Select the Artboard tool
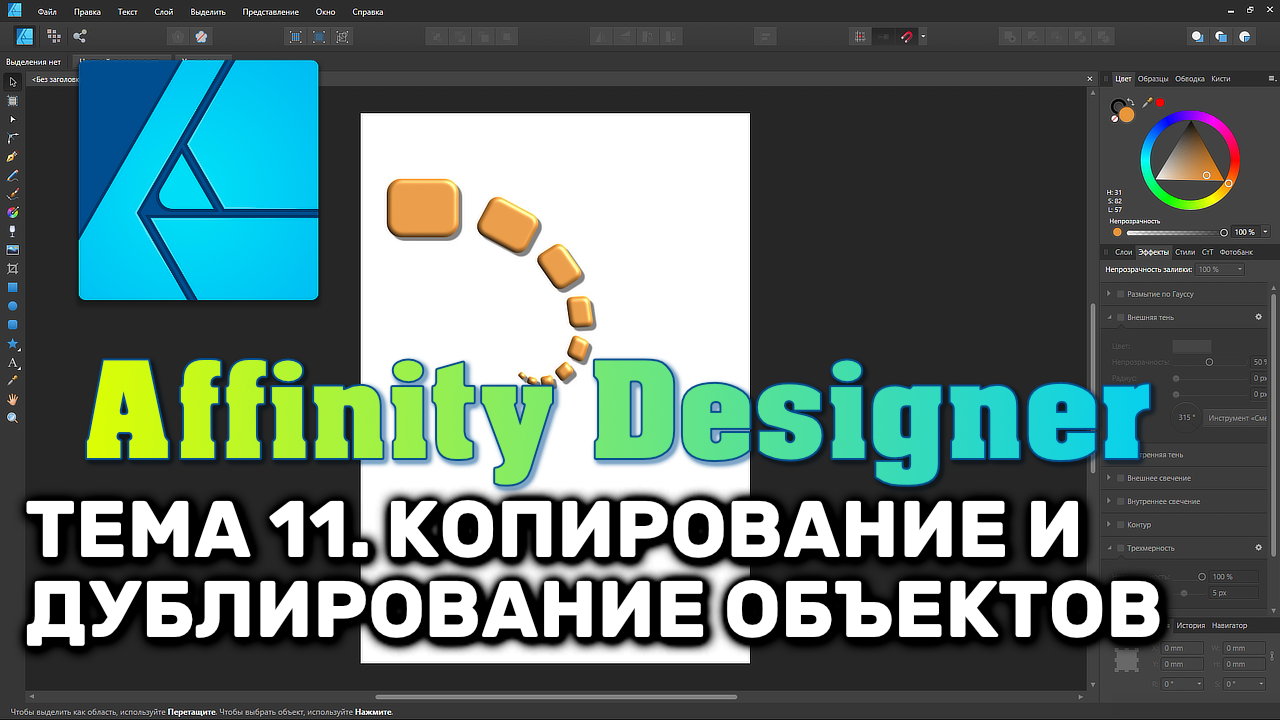Image resolution: width=1280 pixels, height=720 pixels. point(13,101)
